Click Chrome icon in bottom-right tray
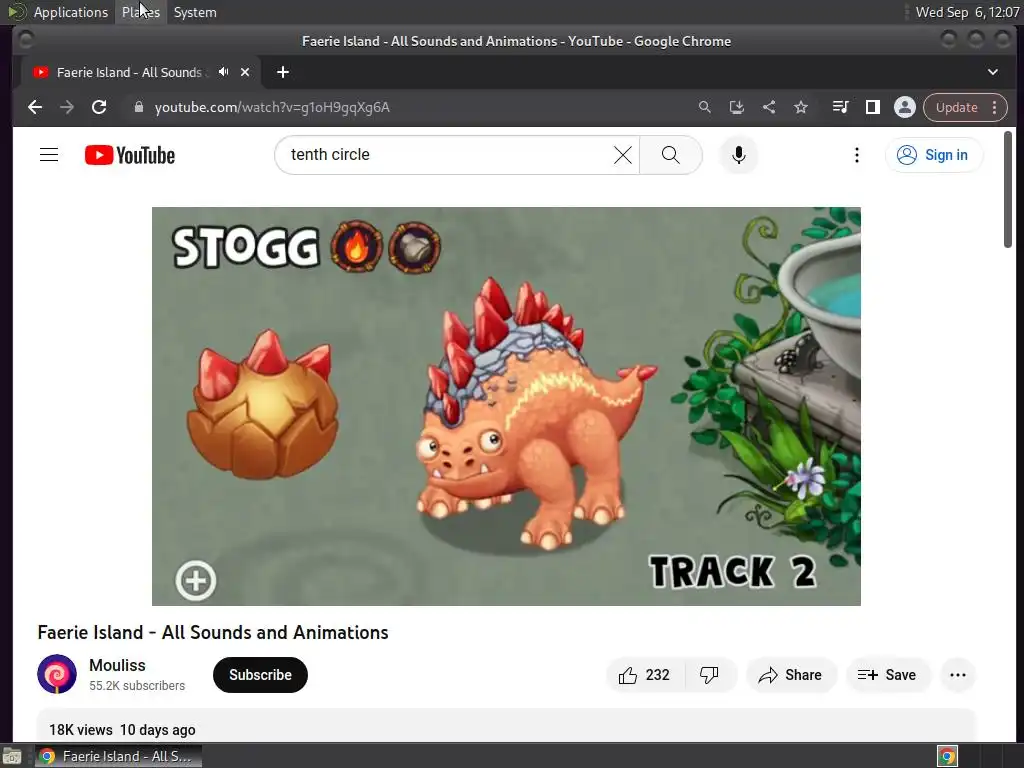 [947, 756]
